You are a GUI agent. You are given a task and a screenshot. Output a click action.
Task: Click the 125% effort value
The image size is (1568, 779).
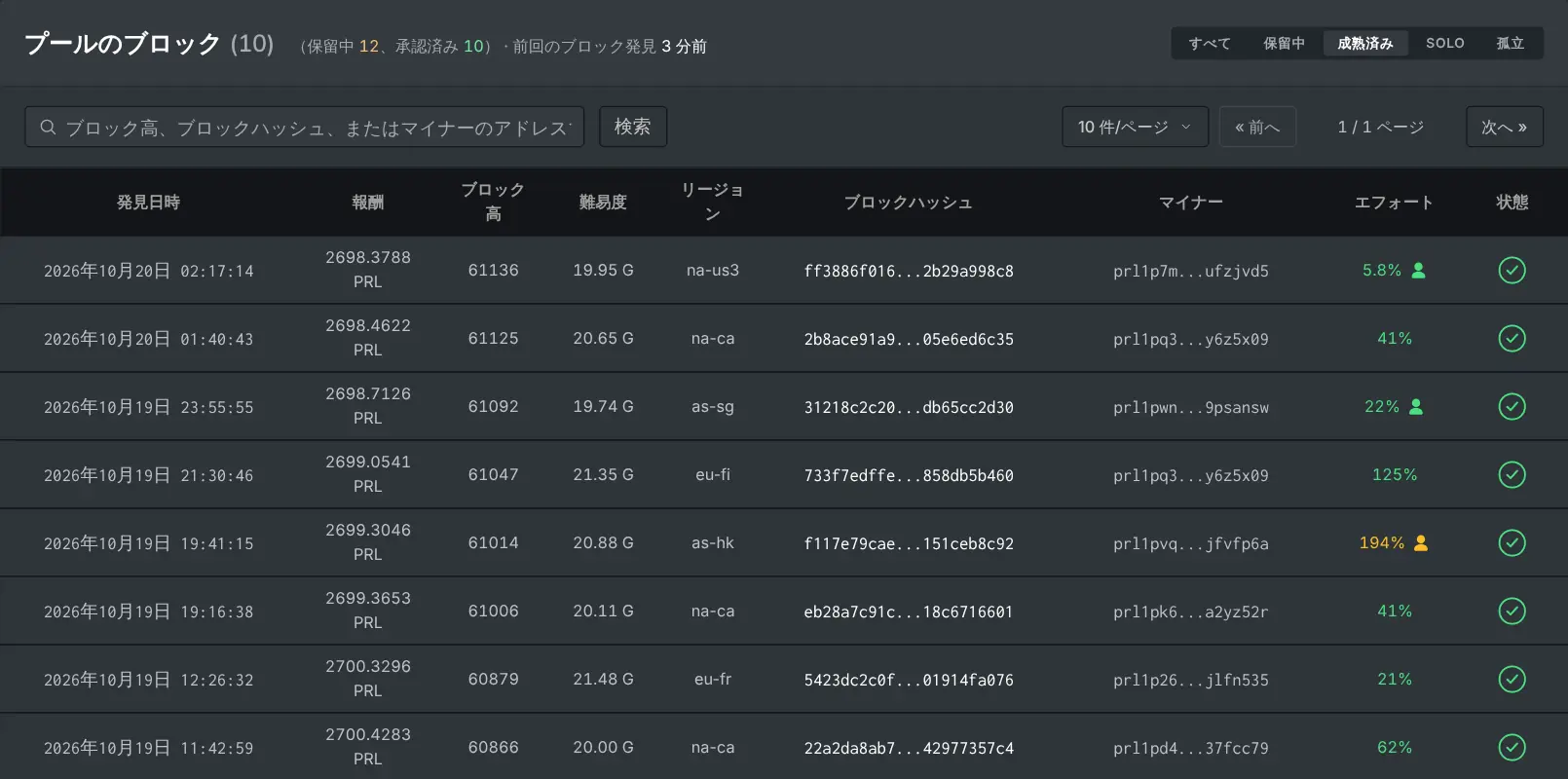click(1394, 474)
